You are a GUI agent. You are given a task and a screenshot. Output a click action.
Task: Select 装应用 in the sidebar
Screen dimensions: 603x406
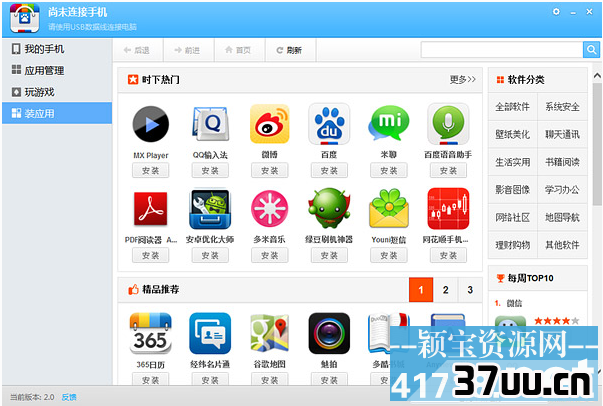click(x=57, y=113)
